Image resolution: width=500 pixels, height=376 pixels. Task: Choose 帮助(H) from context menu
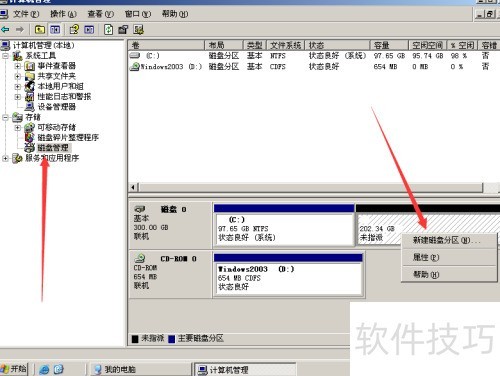click(x=449, y=274)
